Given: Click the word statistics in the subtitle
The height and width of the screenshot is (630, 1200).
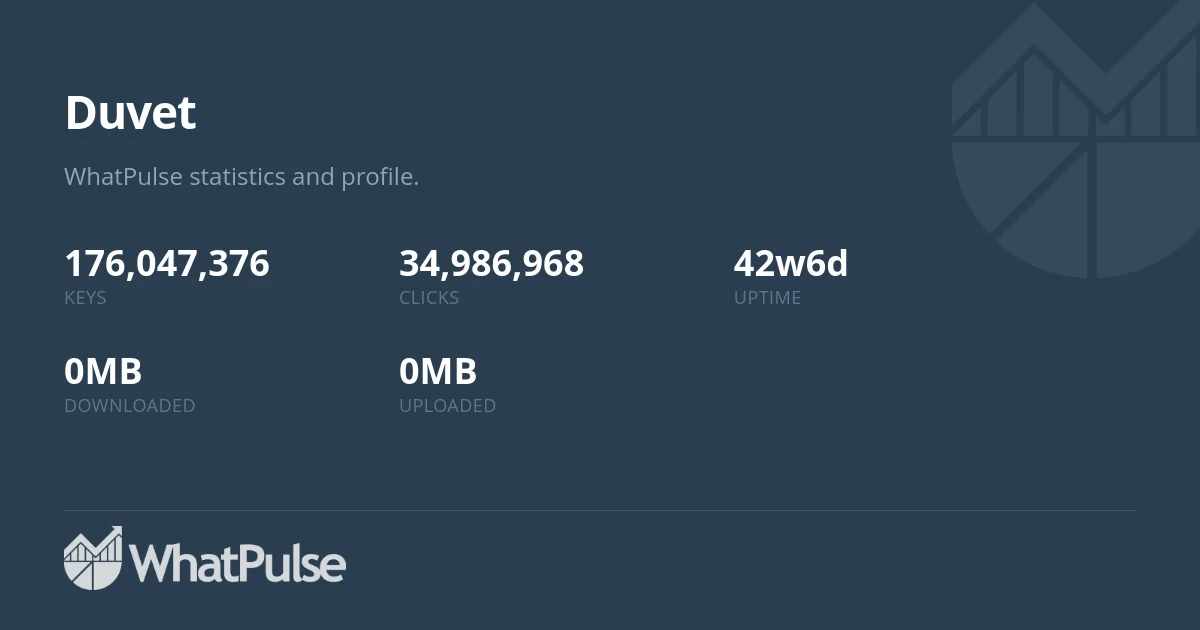Looking at the screenshot, I should coord(237,177).
